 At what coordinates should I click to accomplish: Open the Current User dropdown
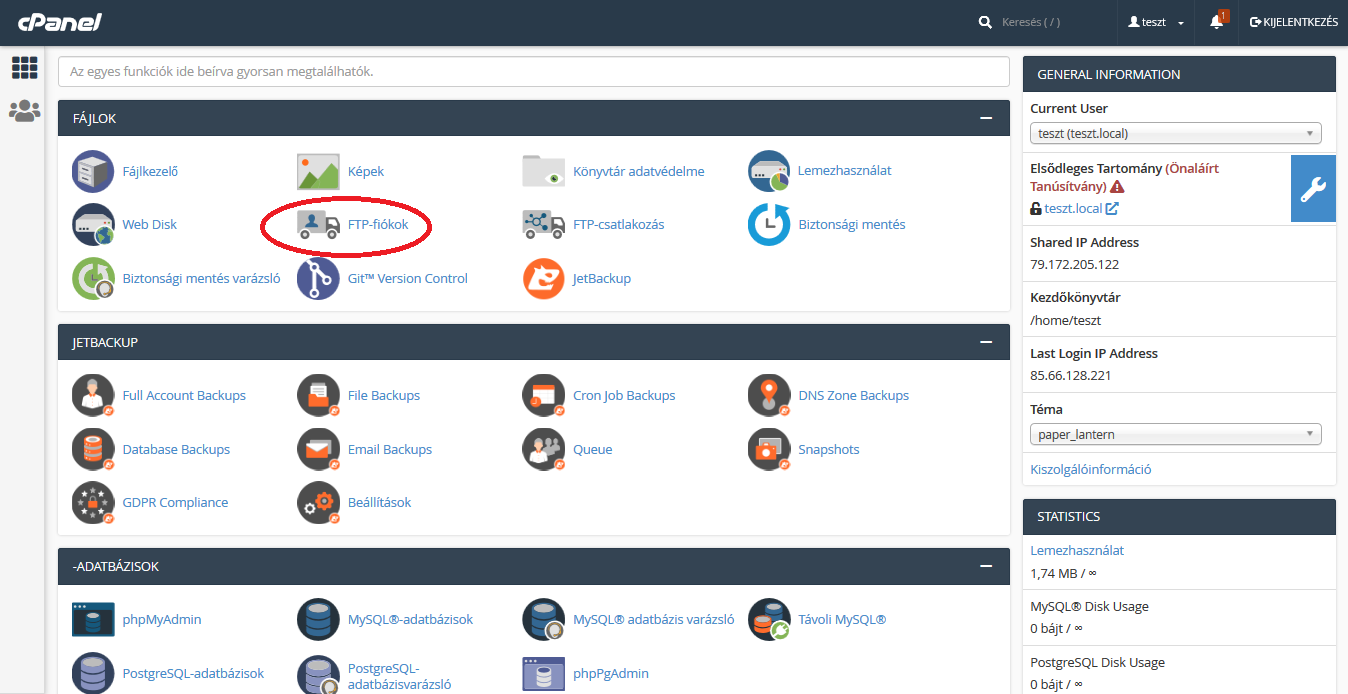tap(1176, 133)
